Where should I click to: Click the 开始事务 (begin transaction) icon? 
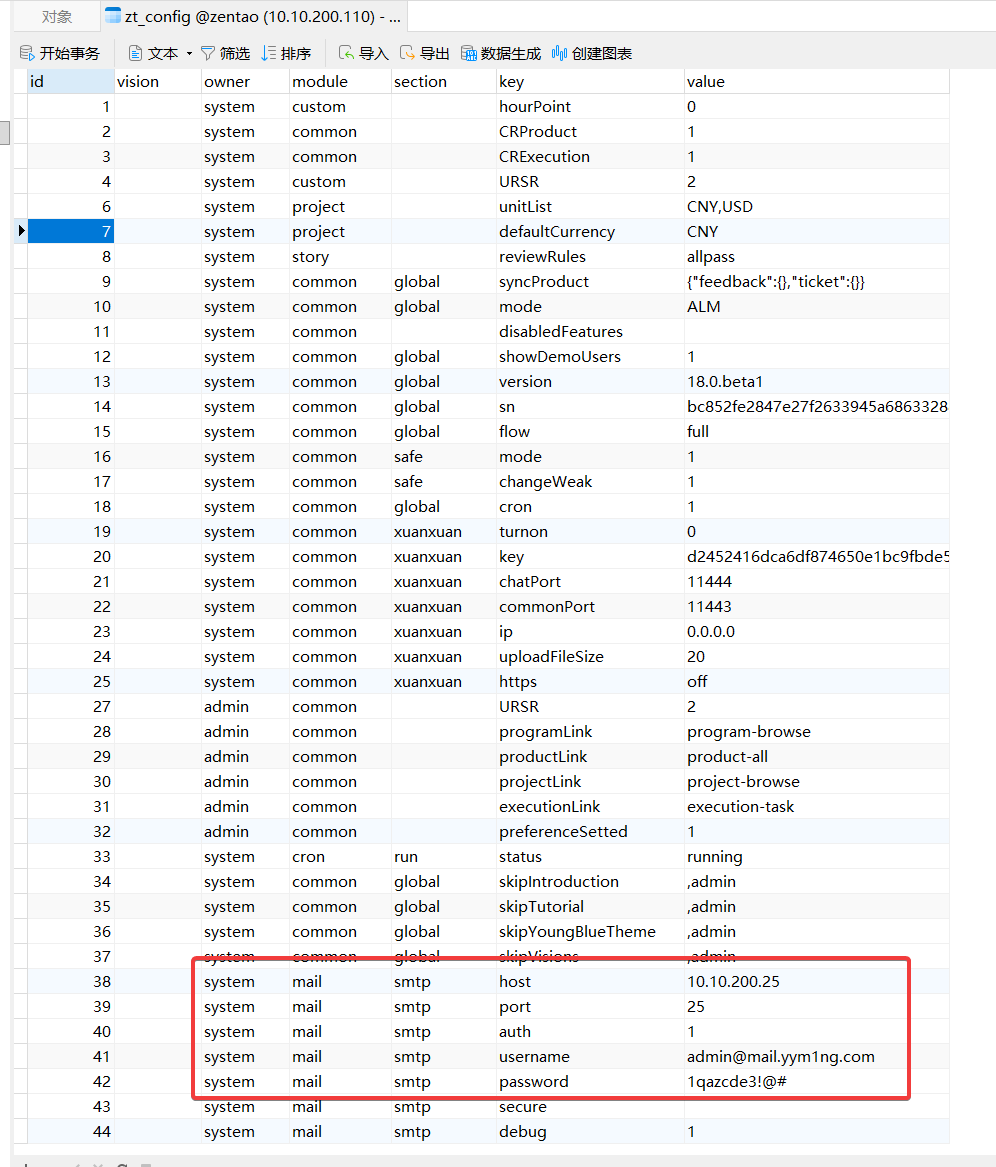[27, 53]
